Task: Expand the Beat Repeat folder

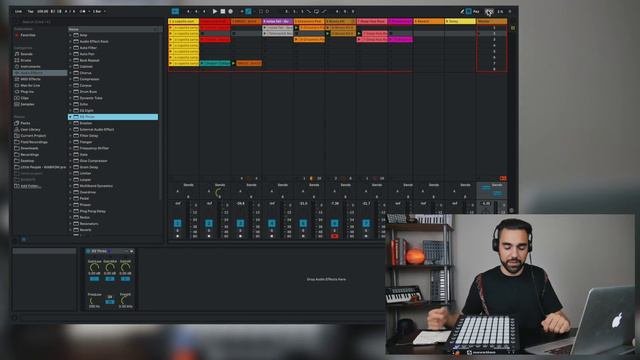Action: click(70, 60)
